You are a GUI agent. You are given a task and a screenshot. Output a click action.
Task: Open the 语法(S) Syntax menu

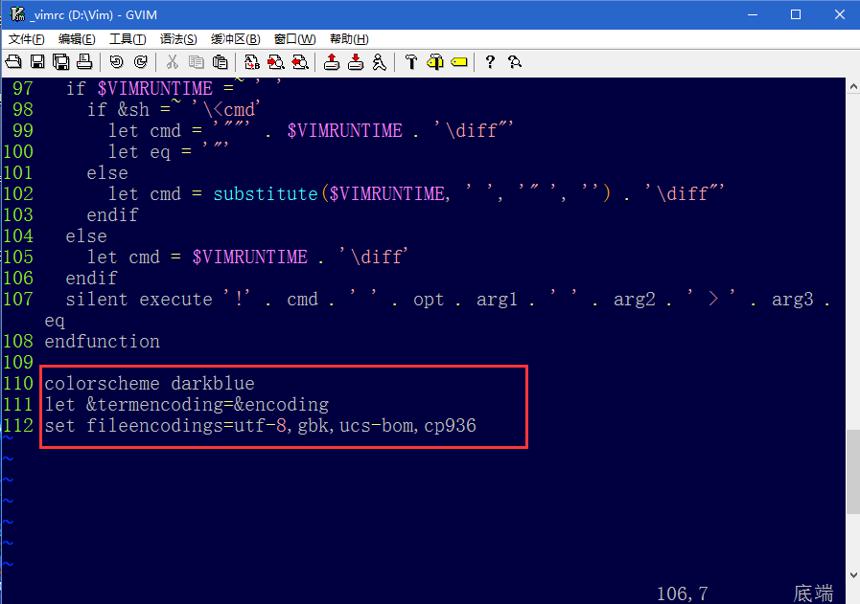(178, 39)
